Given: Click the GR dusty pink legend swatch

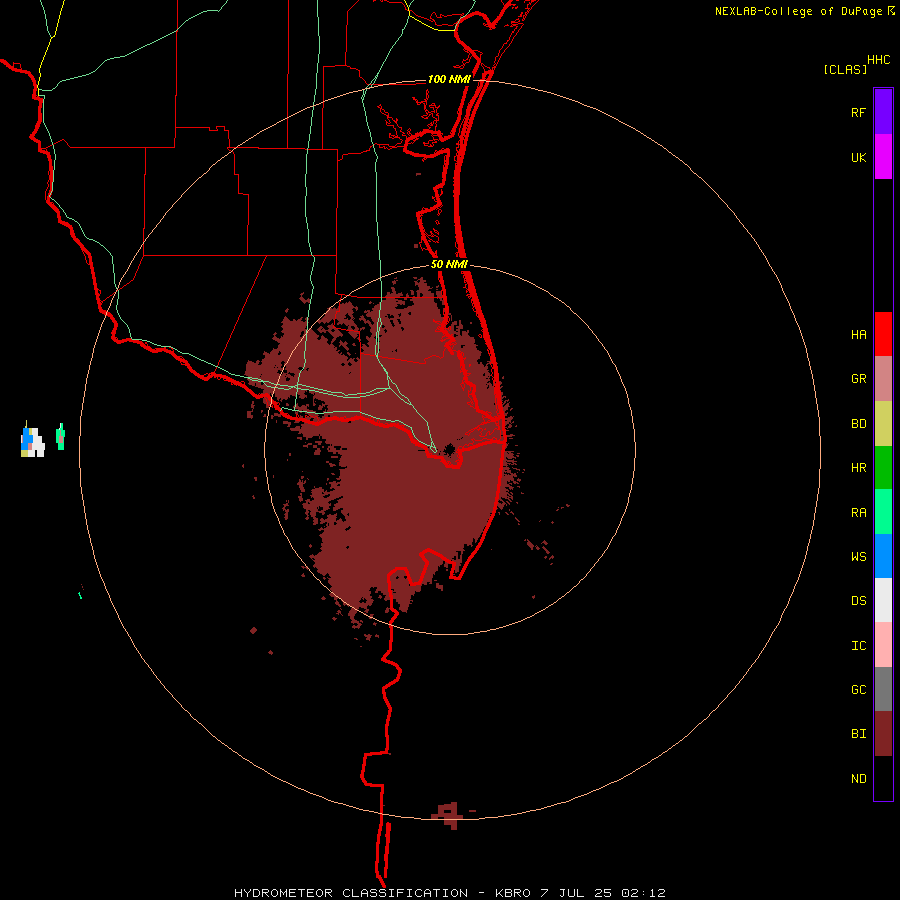Looking at the screenshot, I should 883,379.
